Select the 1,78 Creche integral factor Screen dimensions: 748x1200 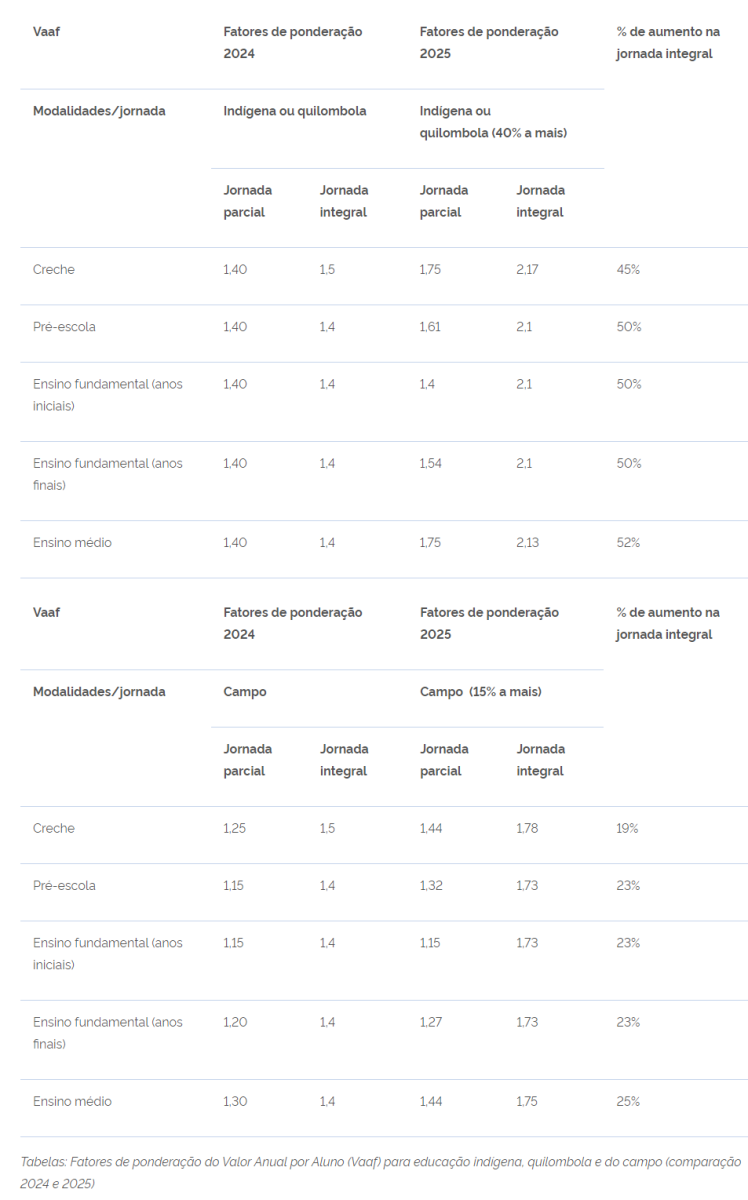(527, 829)
